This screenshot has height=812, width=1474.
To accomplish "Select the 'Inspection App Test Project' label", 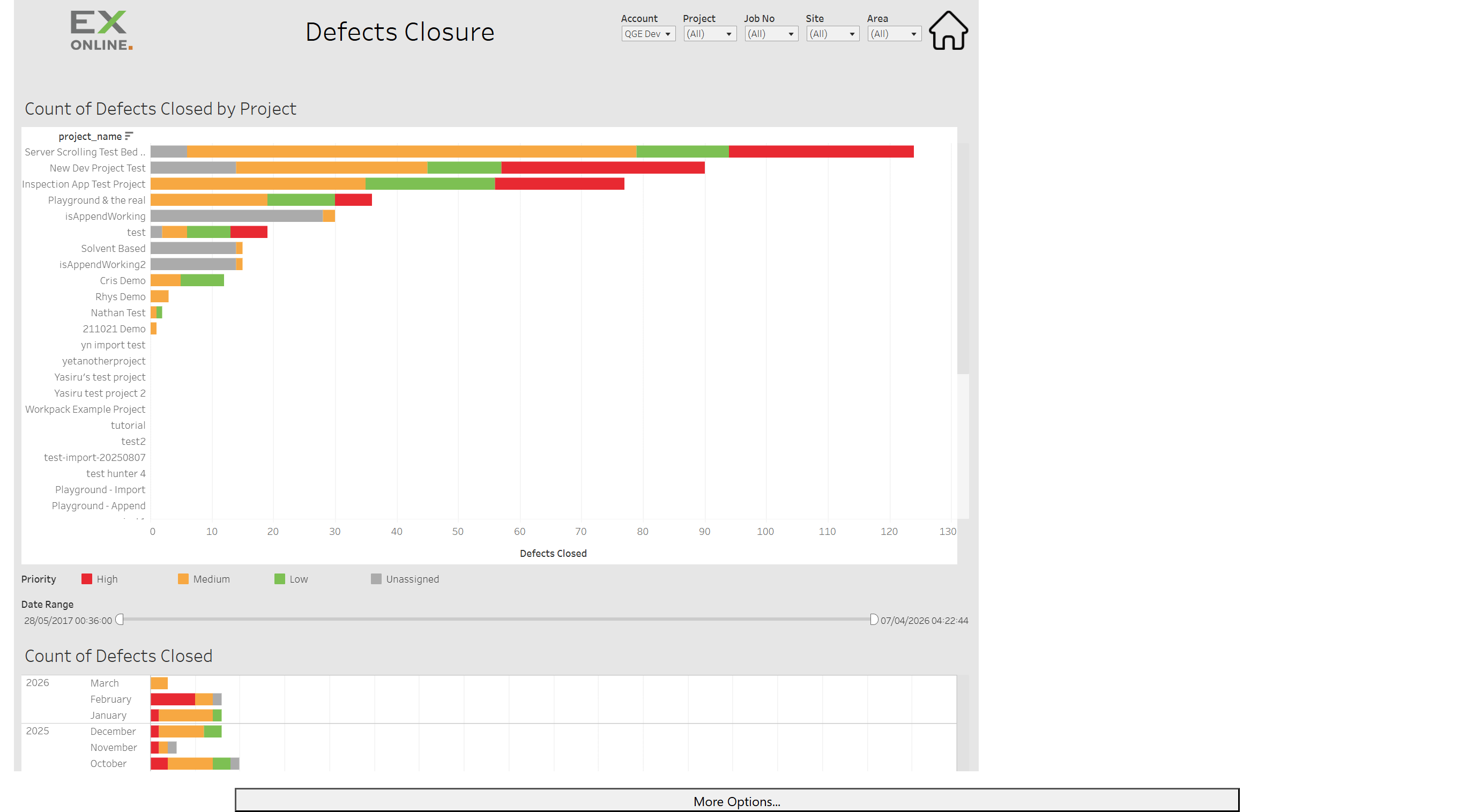I will (x=84, y=184).
